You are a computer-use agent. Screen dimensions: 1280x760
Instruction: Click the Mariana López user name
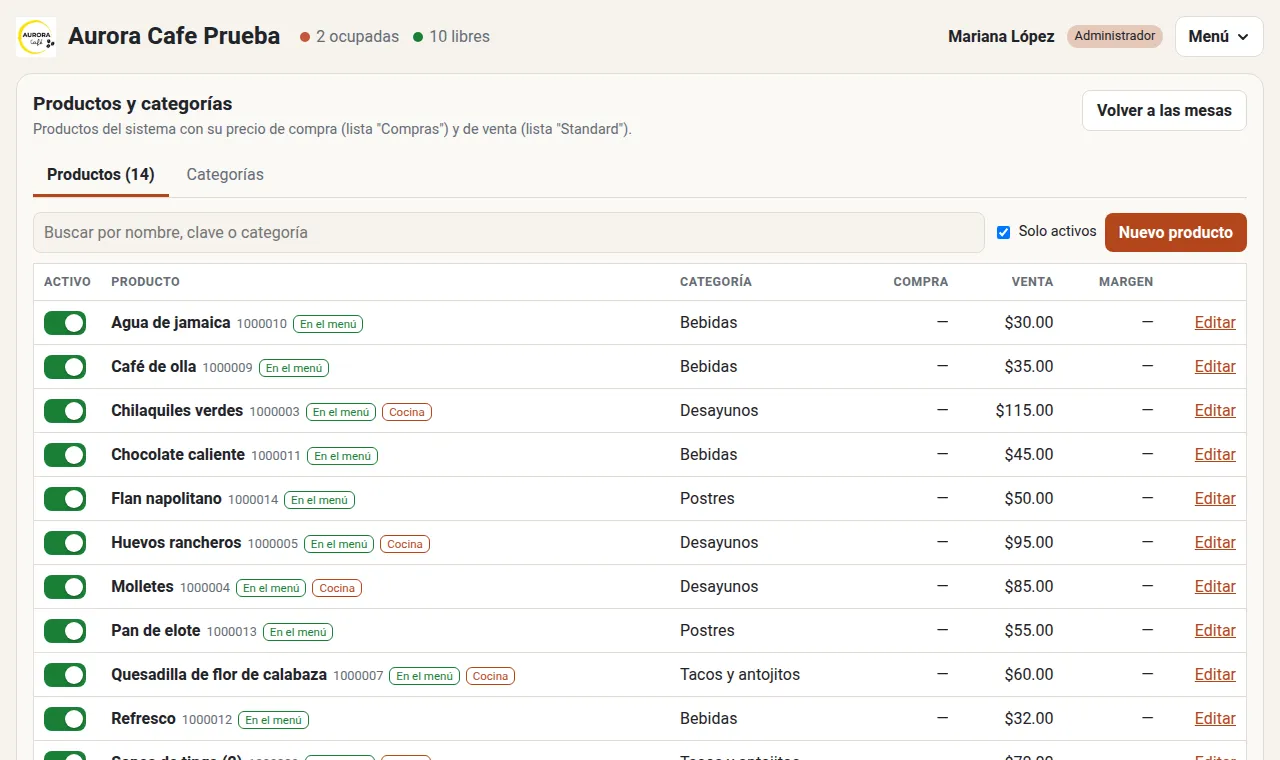point(1001,36)
